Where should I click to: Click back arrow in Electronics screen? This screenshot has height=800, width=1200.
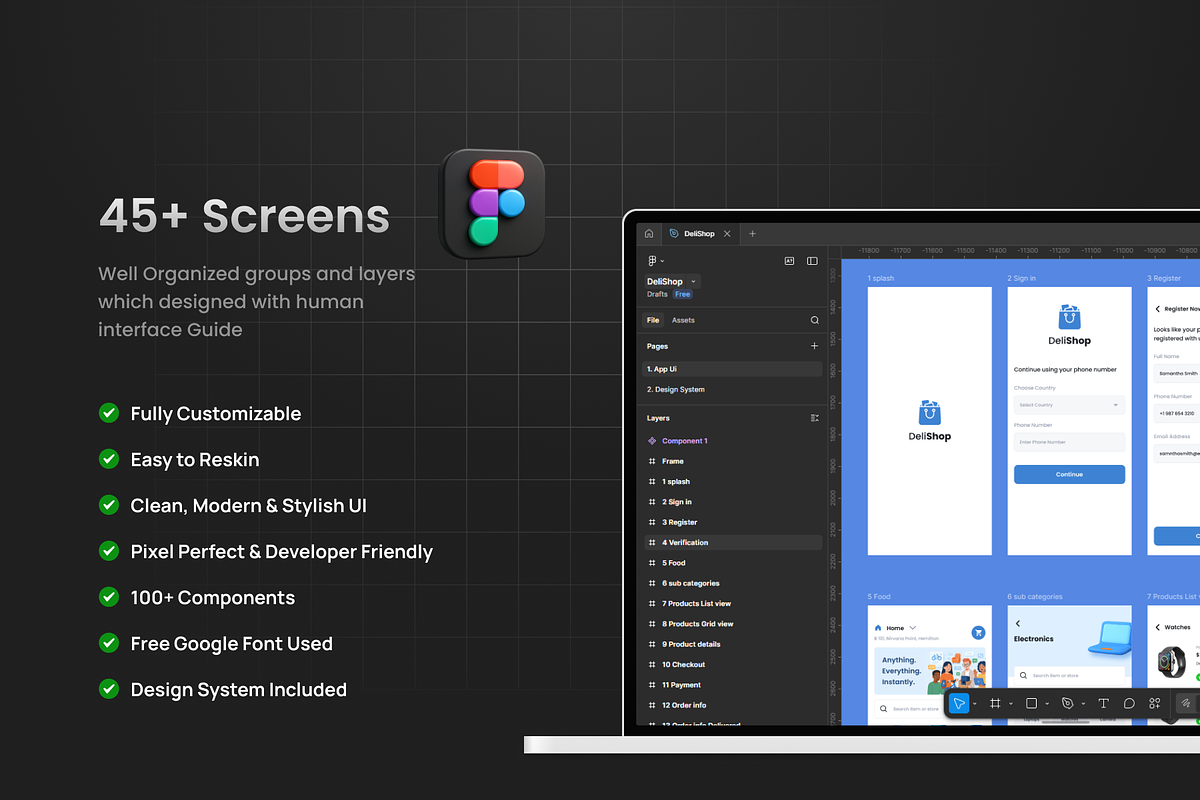[1018, 623]
